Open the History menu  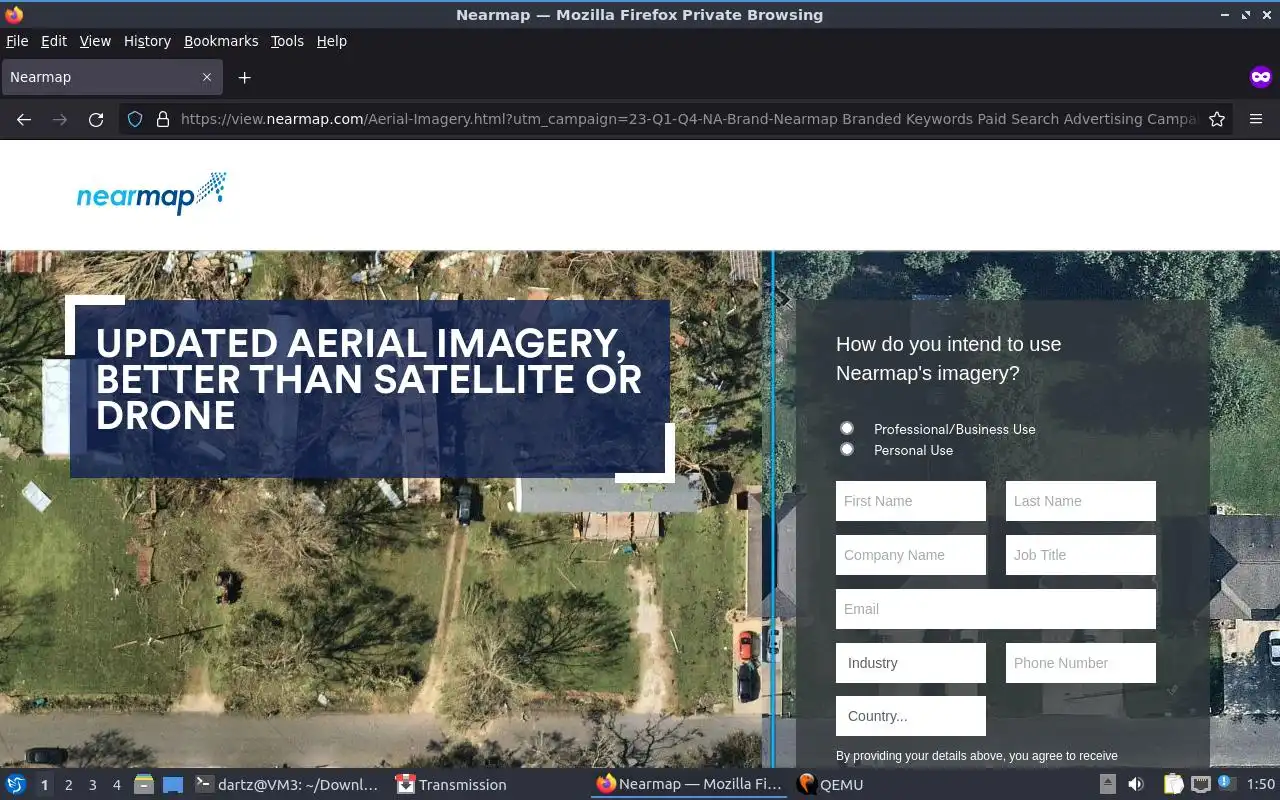147,41
